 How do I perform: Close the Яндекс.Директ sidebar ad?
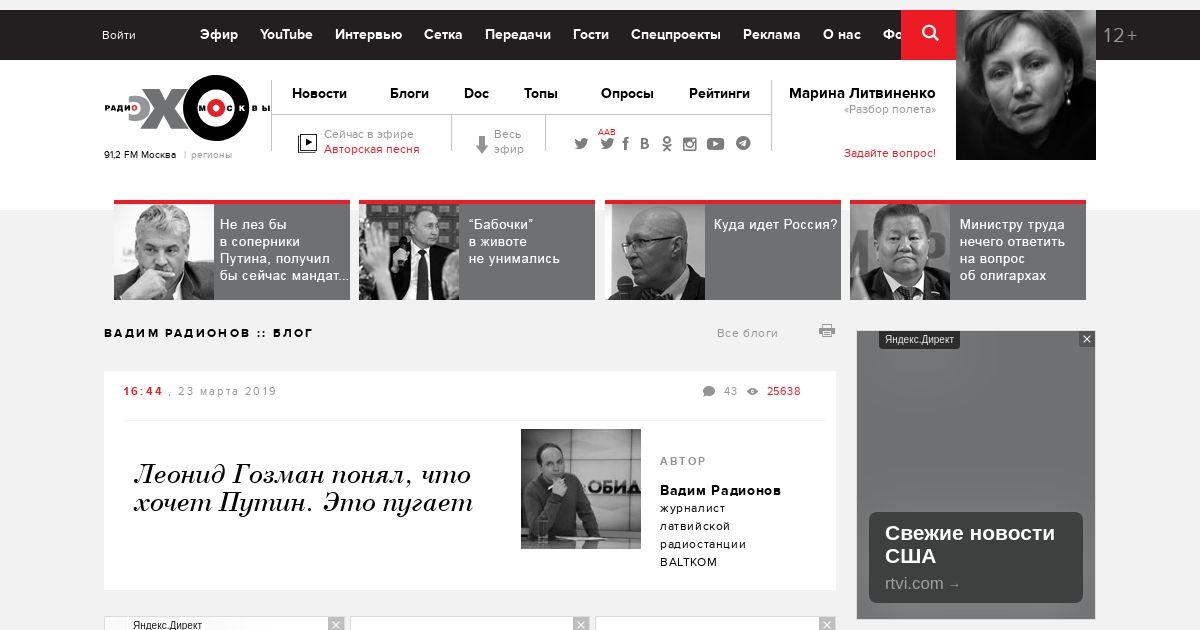coord(1087,339)
